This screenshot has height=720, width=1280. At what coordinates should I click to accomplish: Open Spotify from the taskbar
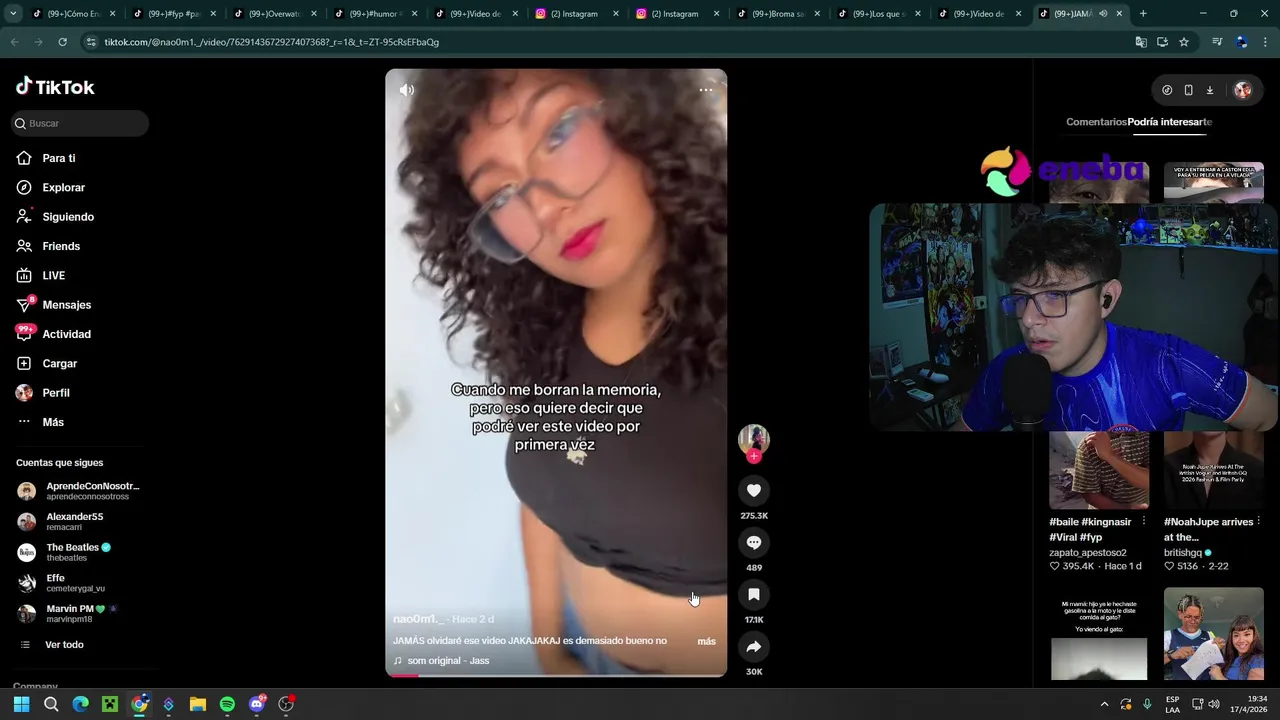coord(227,704)
